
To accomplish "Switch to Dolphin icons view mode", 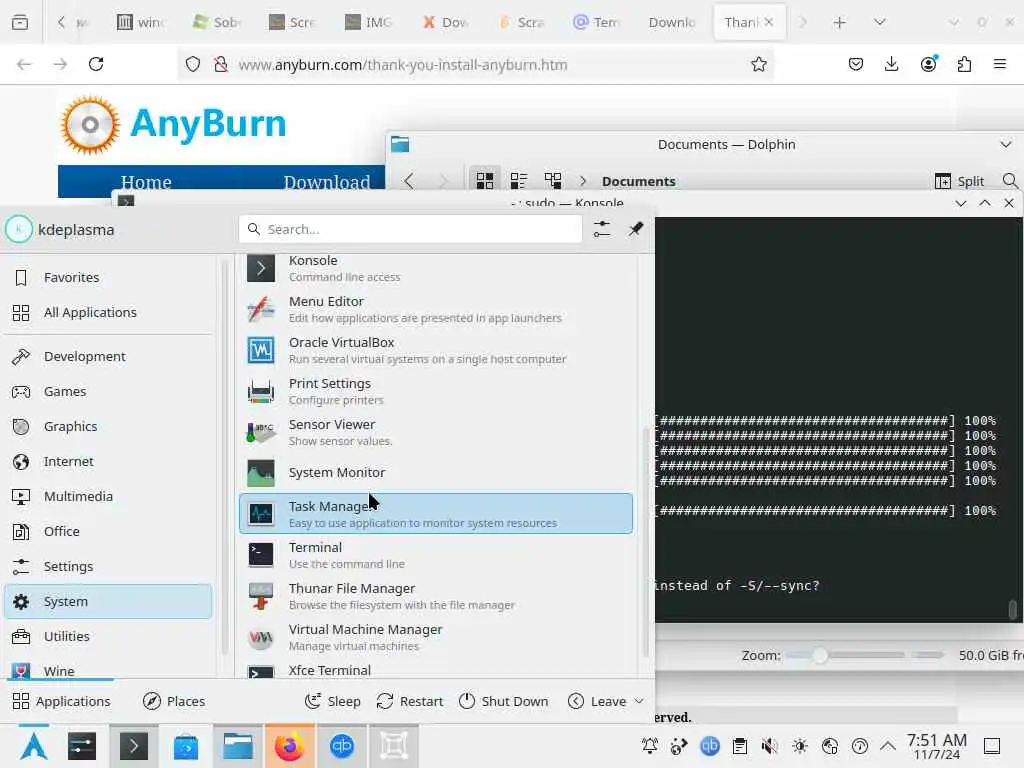I will pos(485,181).
